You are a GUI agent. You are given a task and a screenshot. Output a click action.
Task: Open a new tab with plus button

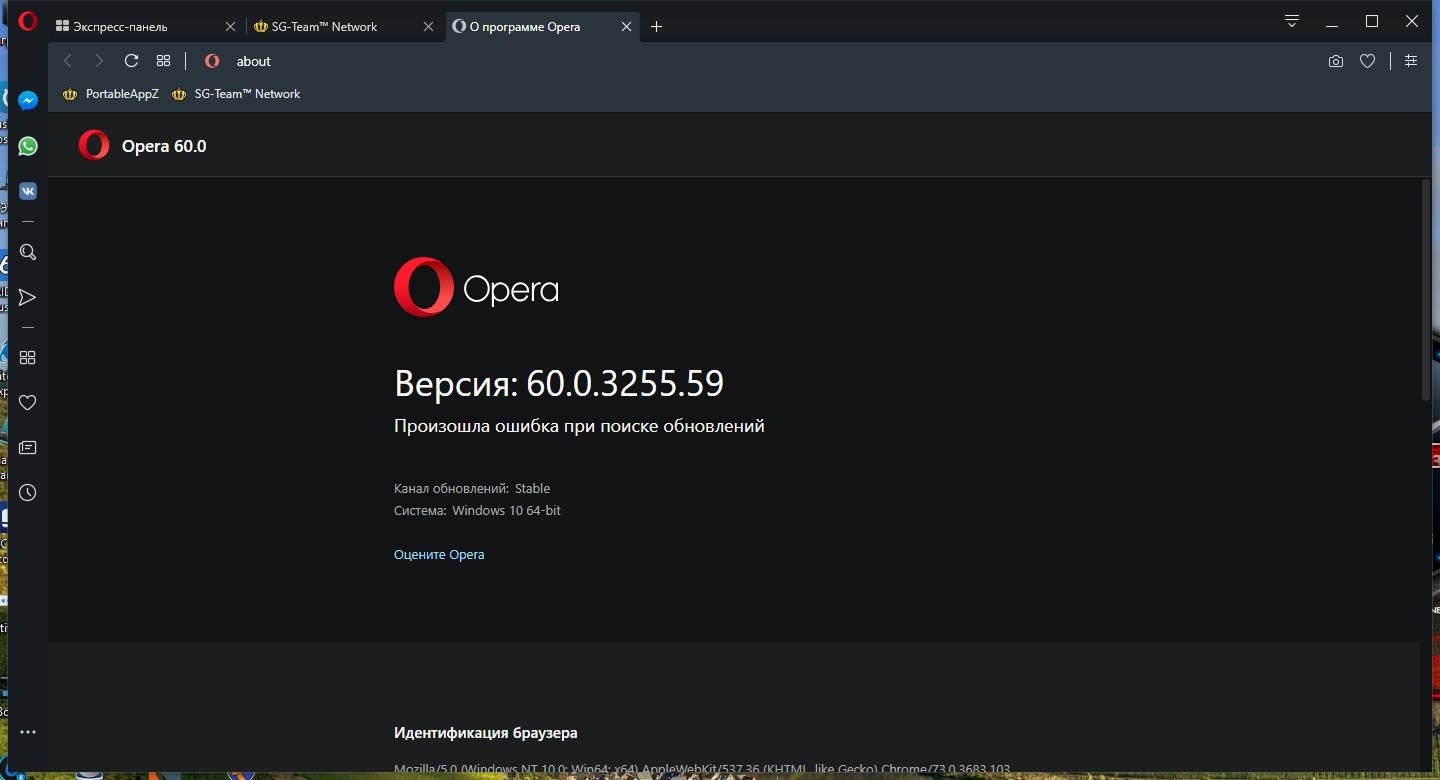(x=656, y=27)
